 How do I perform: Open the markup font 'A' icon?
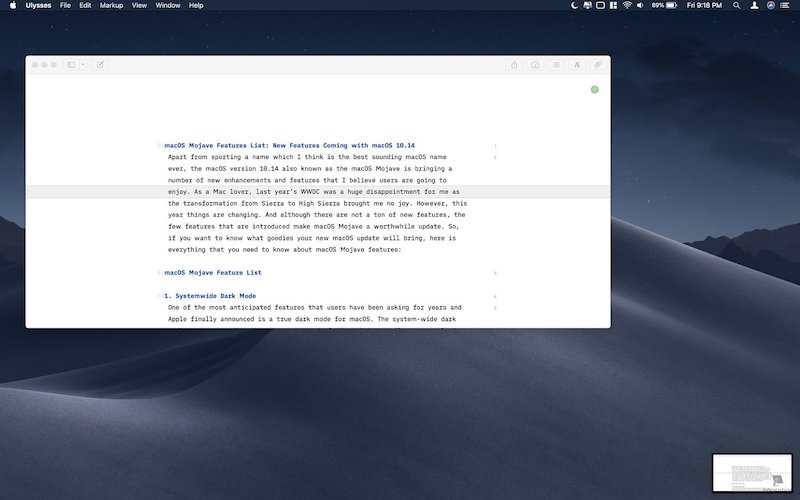pos(577,65)
